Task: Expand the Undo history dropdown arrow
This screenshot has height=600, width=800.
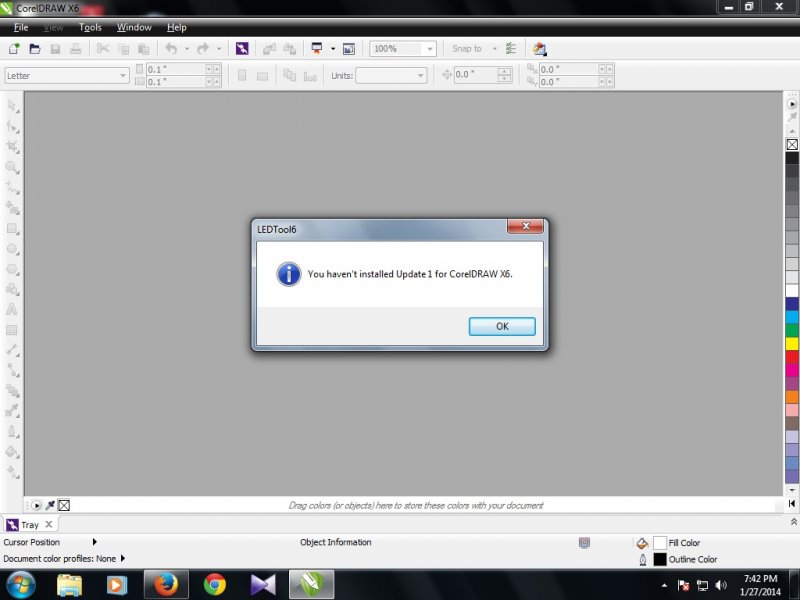Action: 187,49
